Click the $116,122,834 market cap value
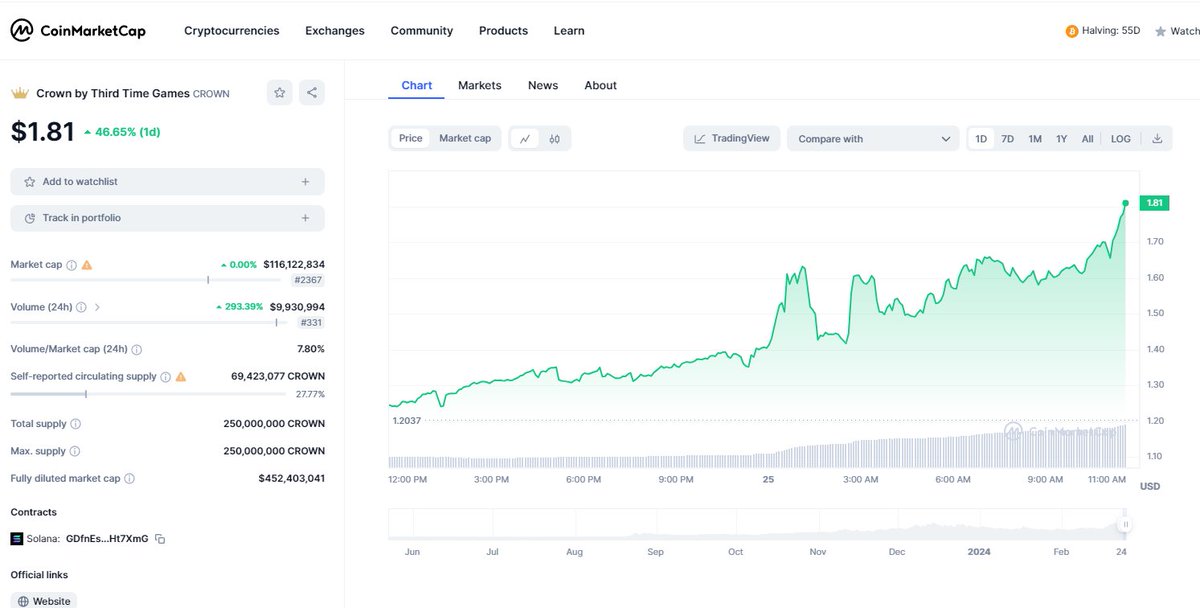Image resolution: width=1200 pixels, height=608 pixels. 294,265
